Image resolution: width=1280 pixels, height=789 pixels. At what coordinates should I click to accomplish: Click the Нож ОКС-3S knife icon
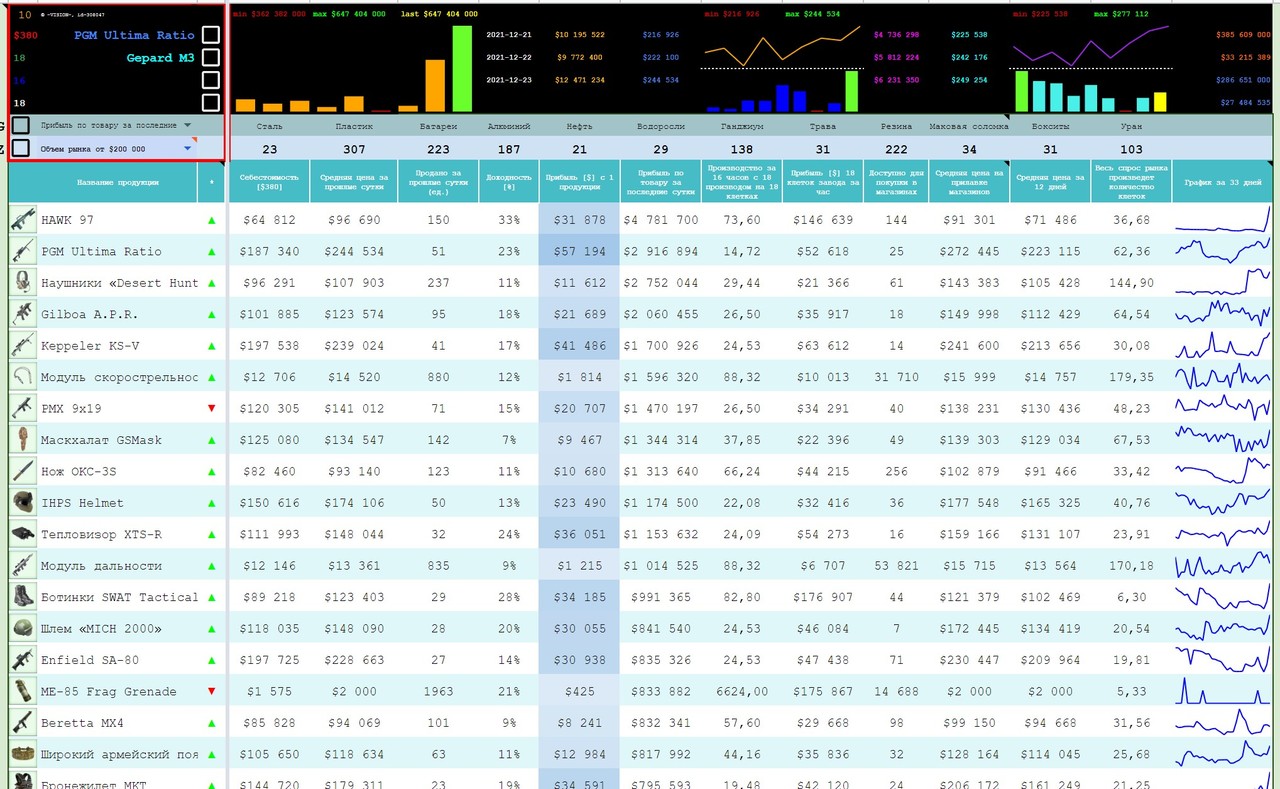(23, 472)
